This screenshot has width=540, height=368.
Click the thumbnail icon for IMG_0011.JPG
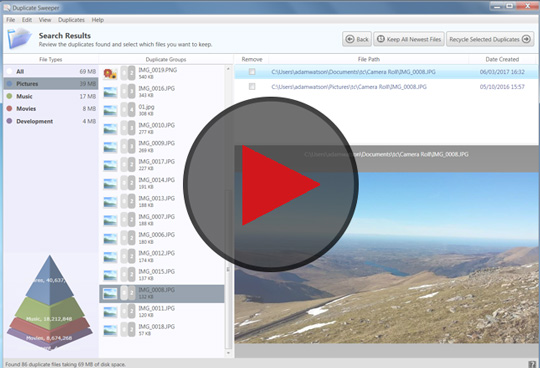point(110,312)
